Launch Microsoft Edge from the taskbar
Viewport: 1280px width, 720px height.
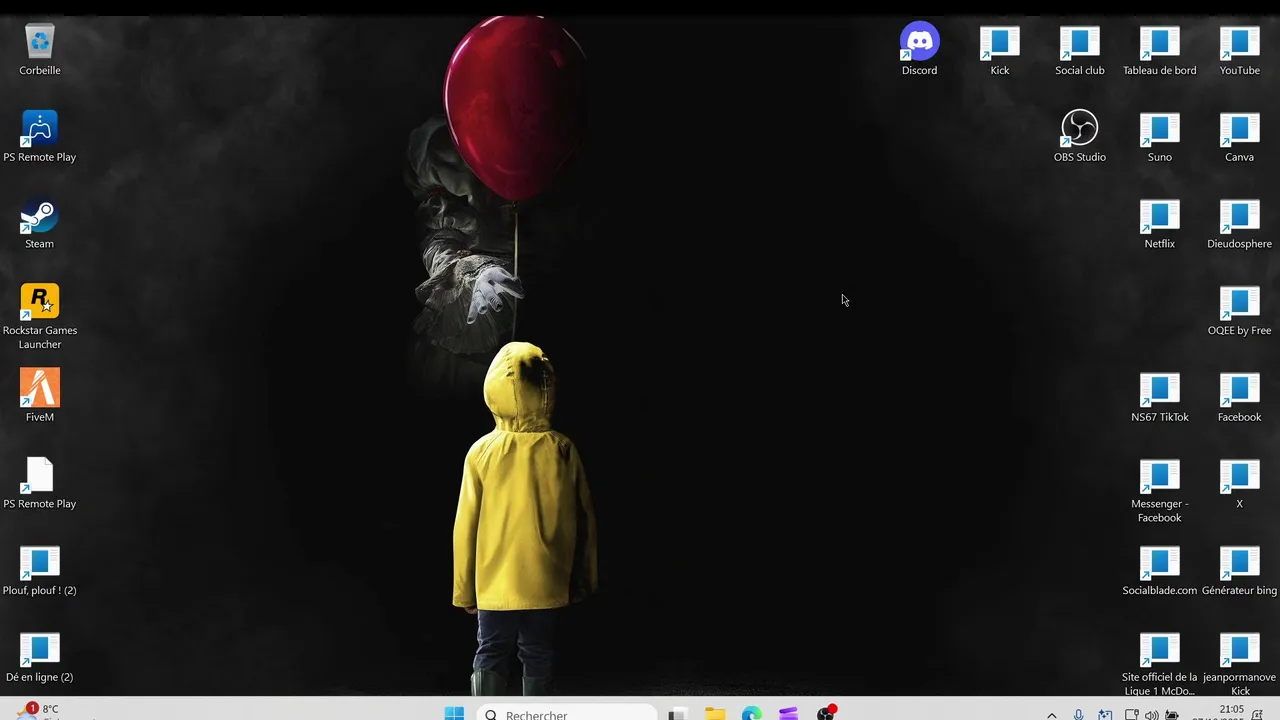click(751, 714)
